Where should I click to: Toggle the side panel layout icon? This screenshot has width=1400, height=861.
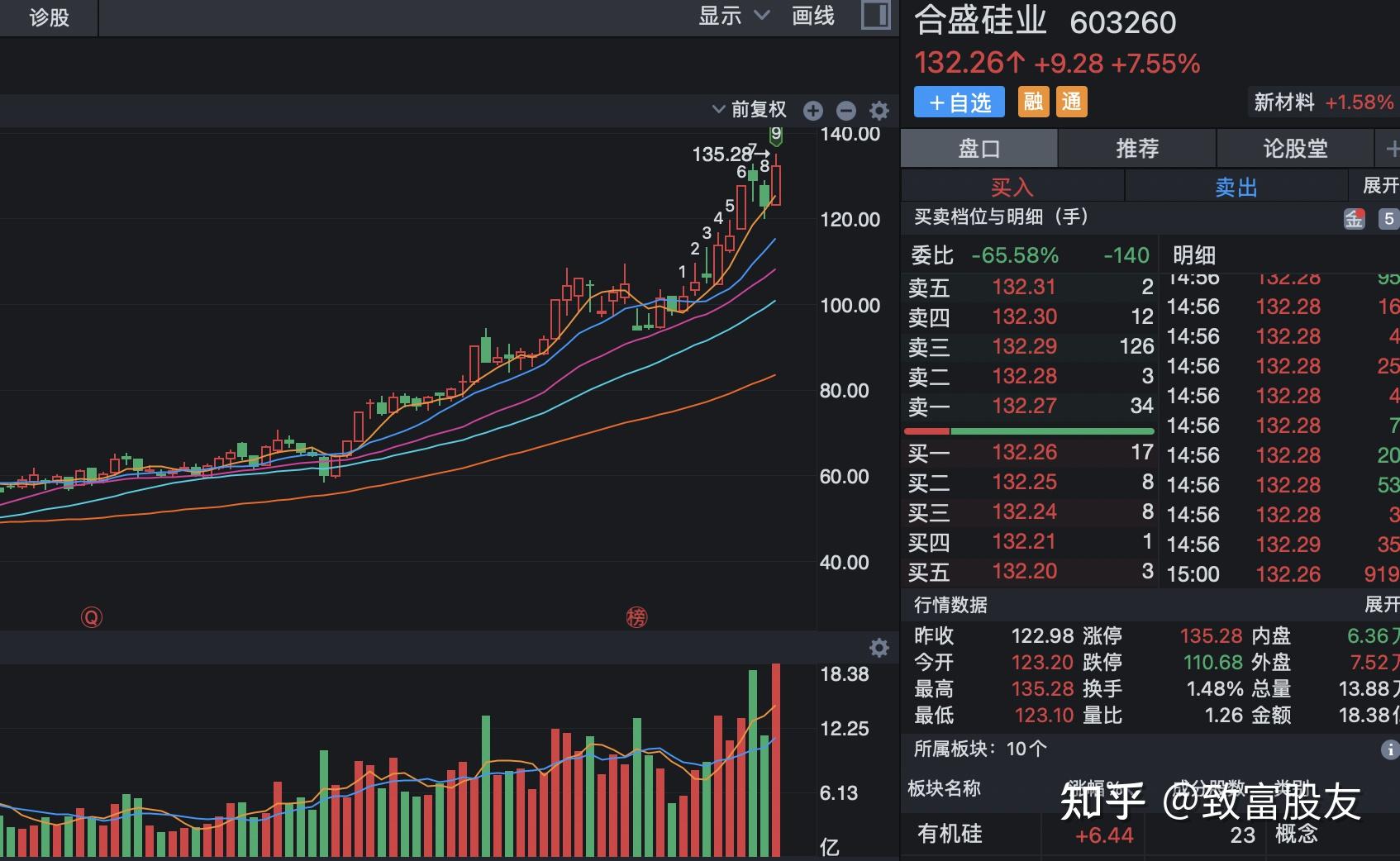point(875,16)
